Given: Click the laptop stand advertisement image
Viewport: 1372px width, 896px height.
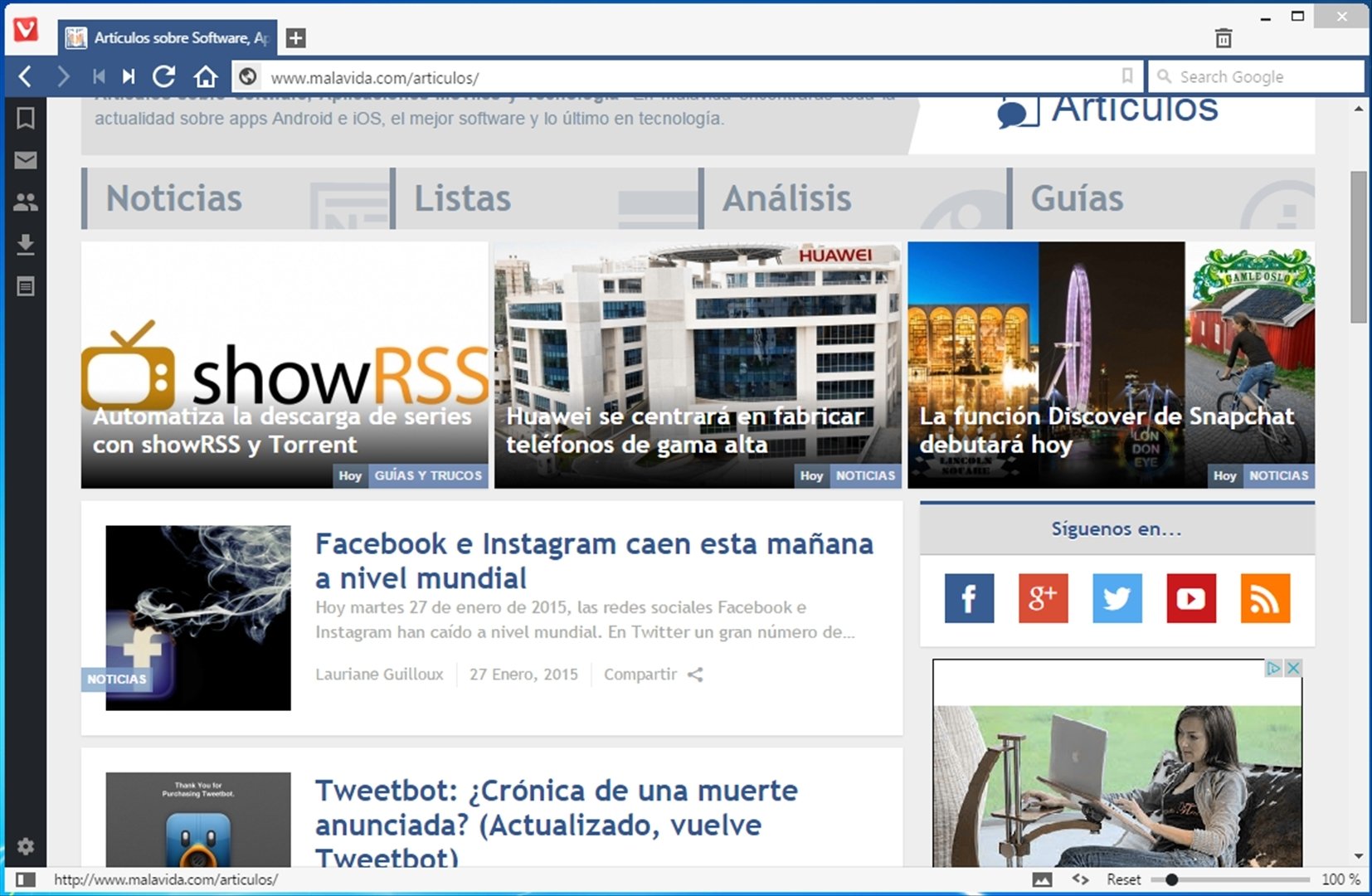Looking at the screenshot, I should coord(1117,786).
